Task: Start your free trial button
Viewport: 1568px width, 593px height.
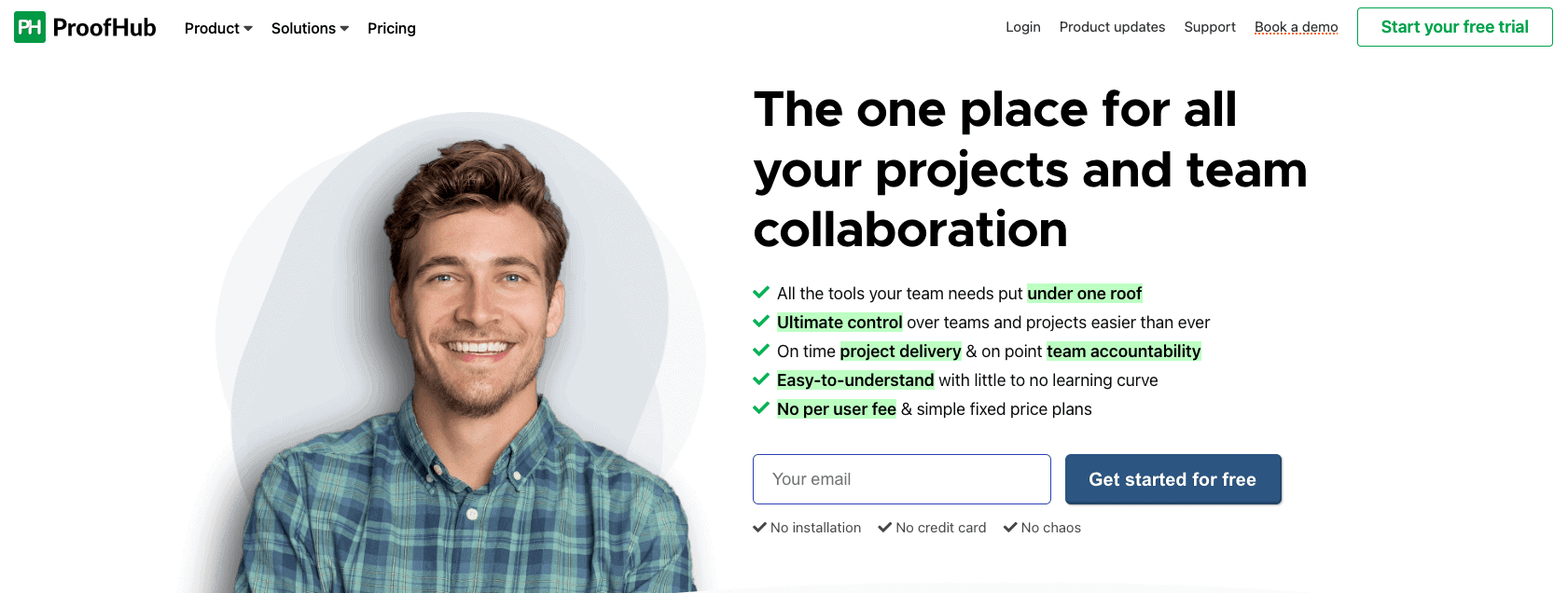Action: (x=1454, y=27)
